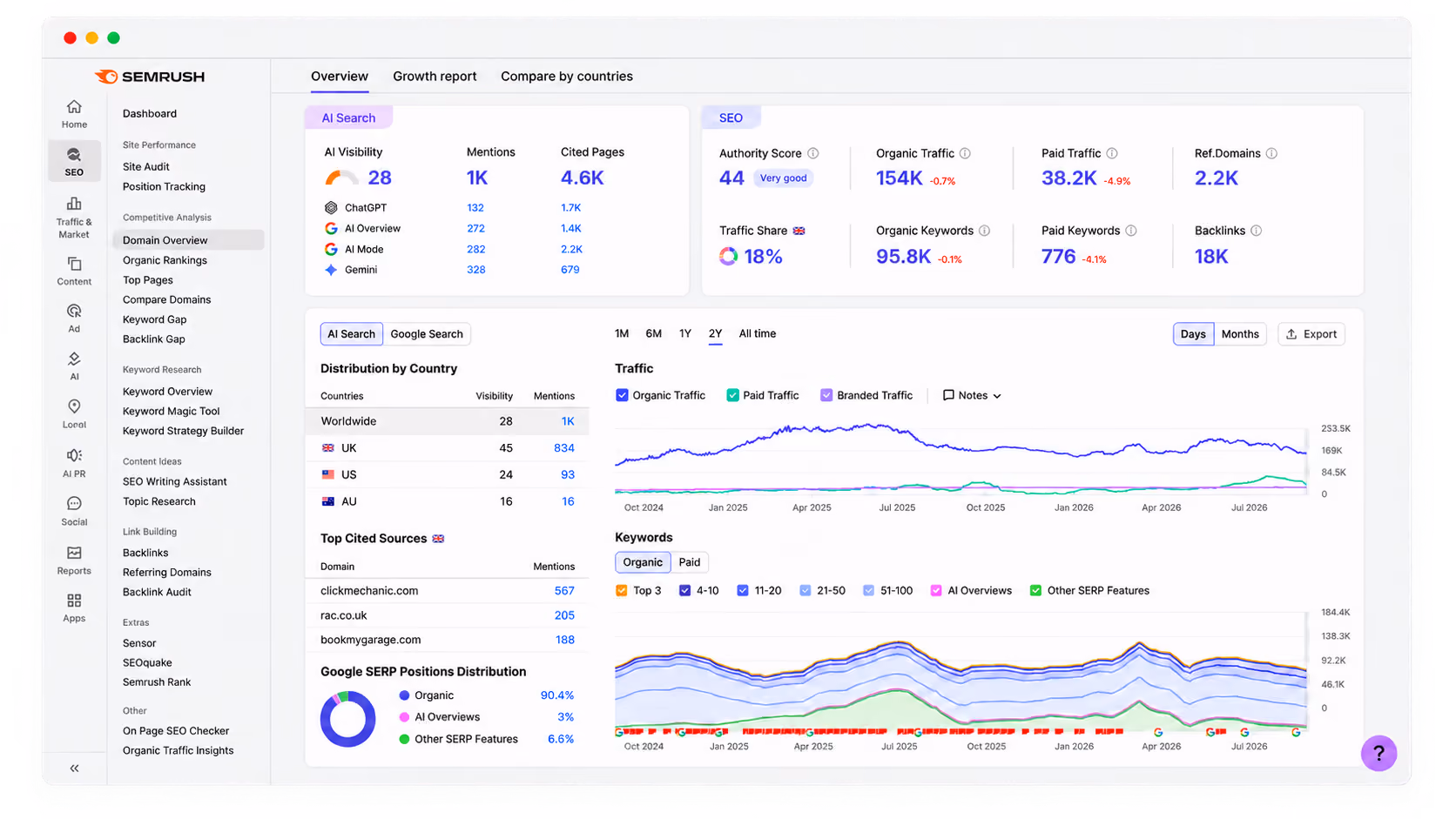Open Site Audit in sidebar
1456x819 pixels.
point(146,167)
